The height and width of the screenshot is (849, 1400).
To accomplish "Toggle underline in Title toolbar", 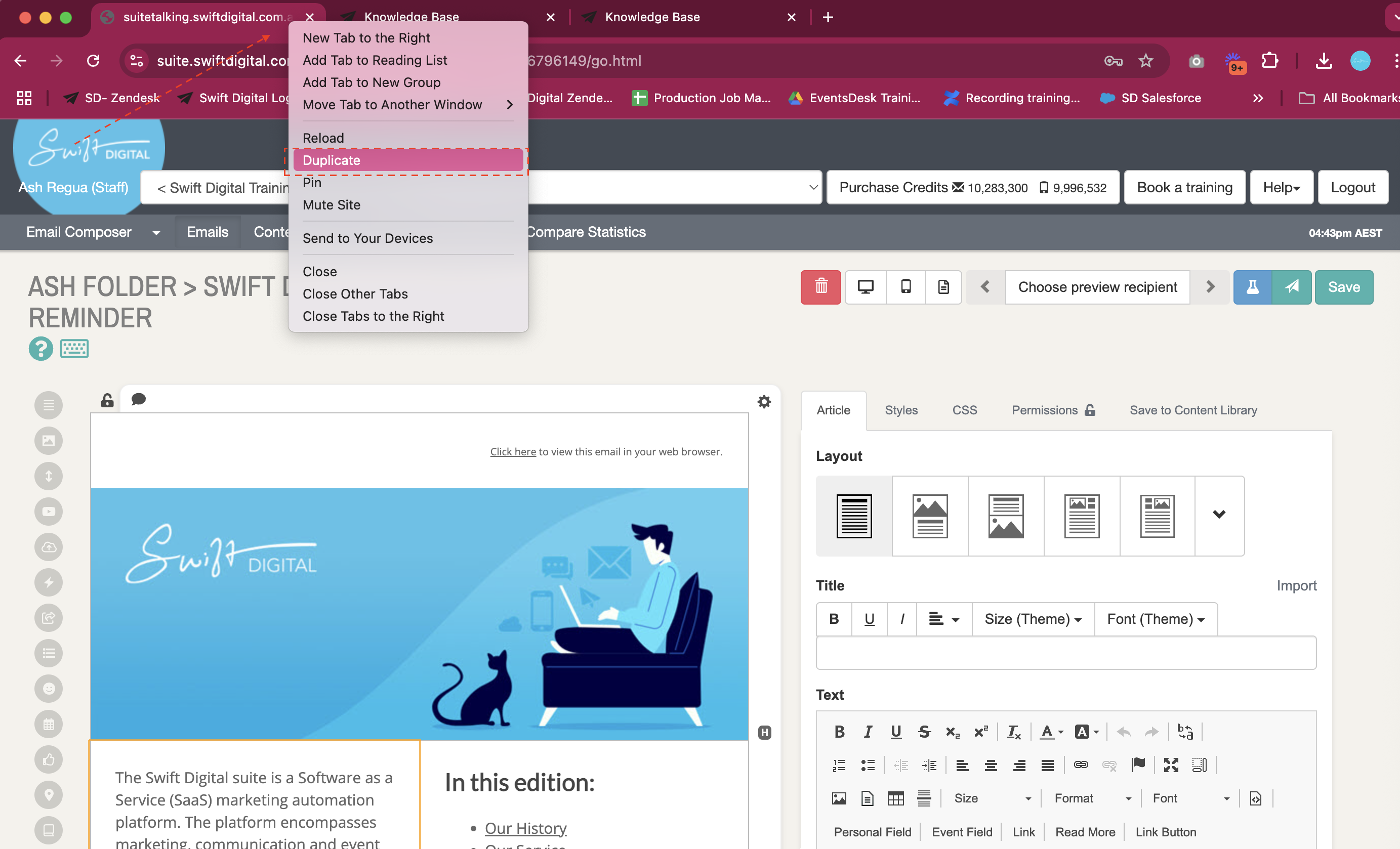I will tap(870, 619).
